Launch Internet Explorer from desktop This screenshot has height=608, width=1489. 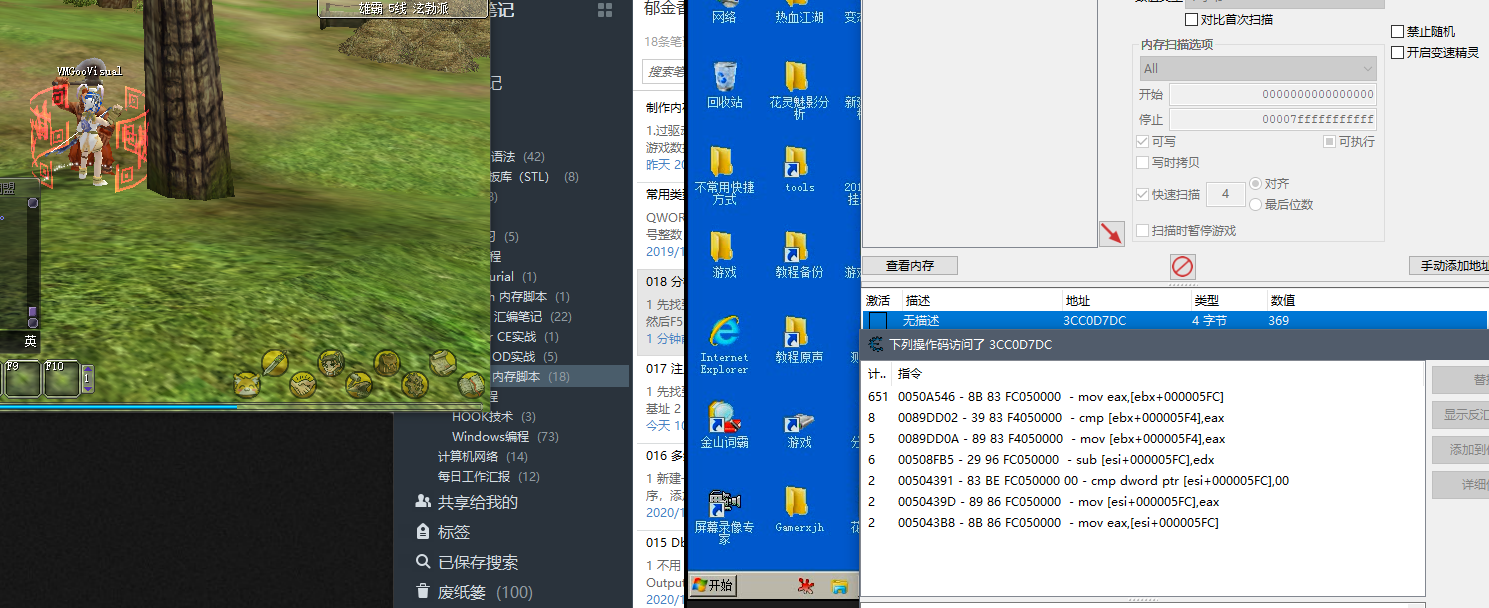[724, 344]
